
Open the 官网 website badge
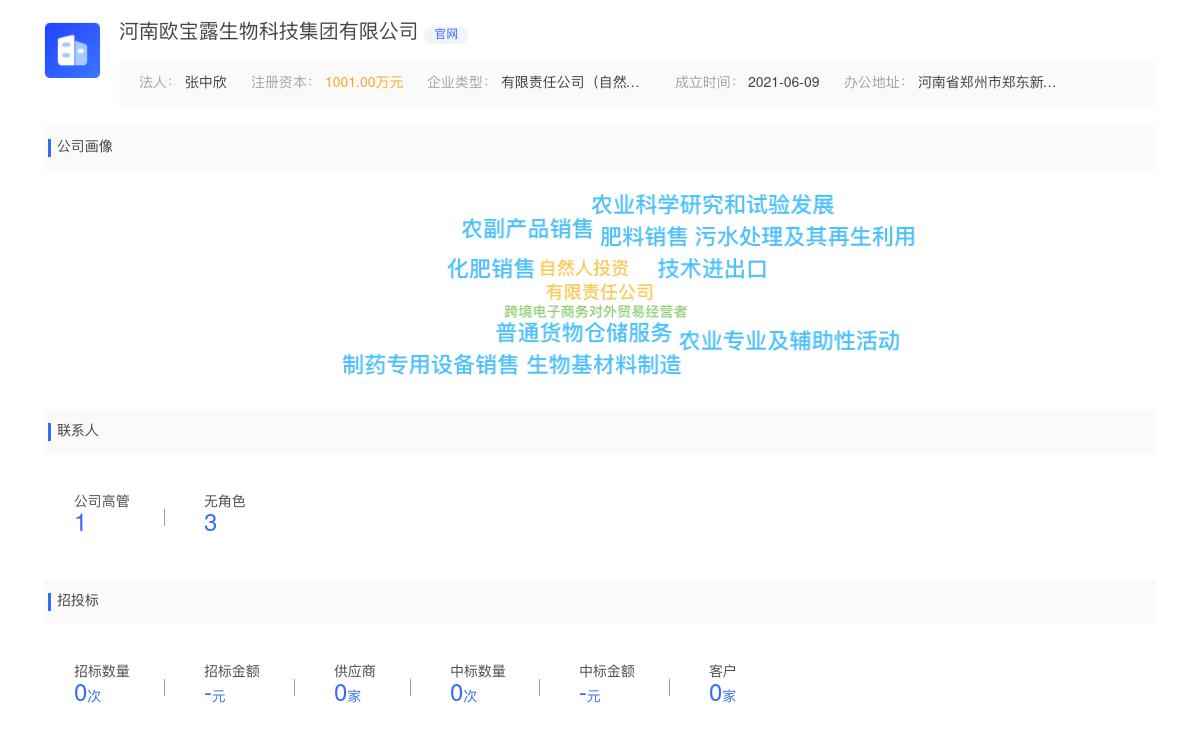446,35
